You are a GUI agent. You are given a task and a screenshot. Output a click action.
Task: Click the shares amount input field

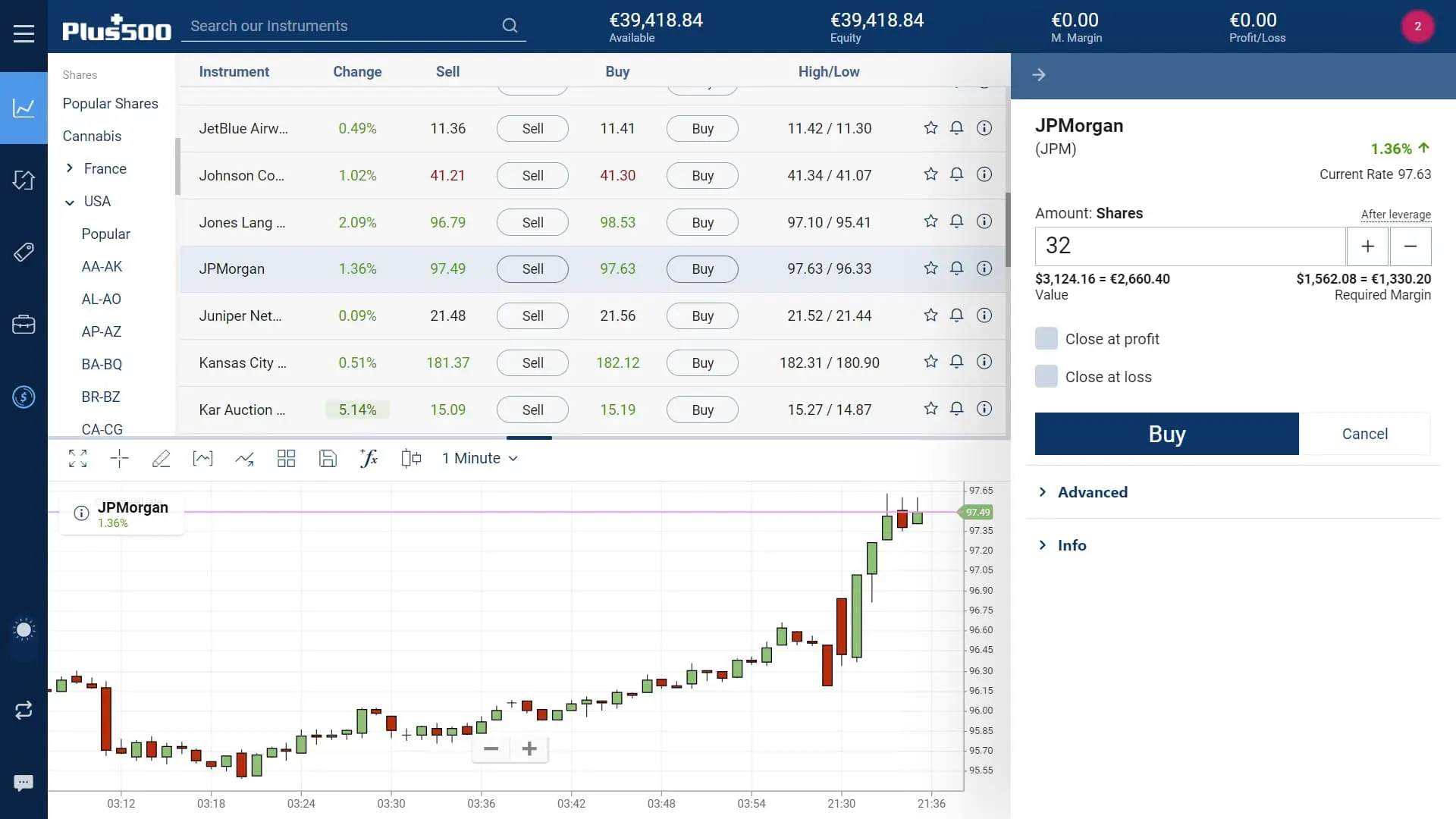1190,246
